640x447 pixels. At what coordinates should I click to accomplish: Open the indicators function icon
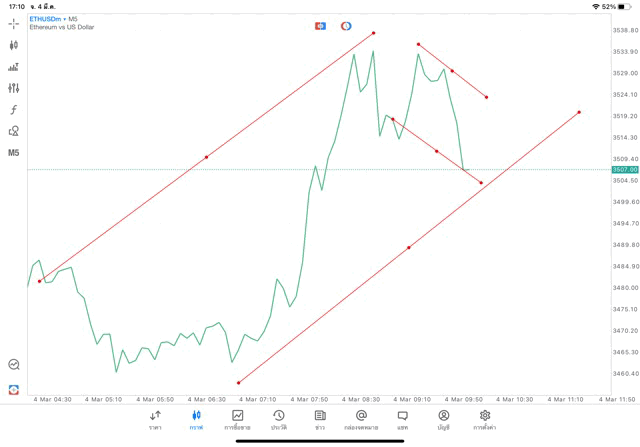tap(13, 109)
